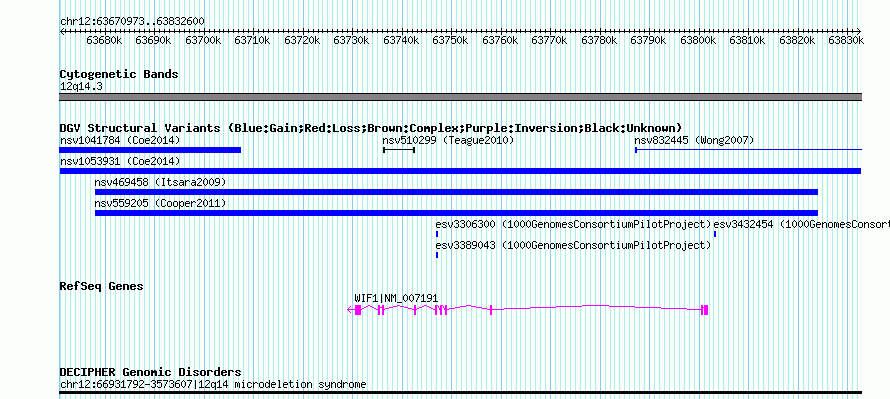Click the DECIPHER Genomic Disorders track title

coord(150,372)
